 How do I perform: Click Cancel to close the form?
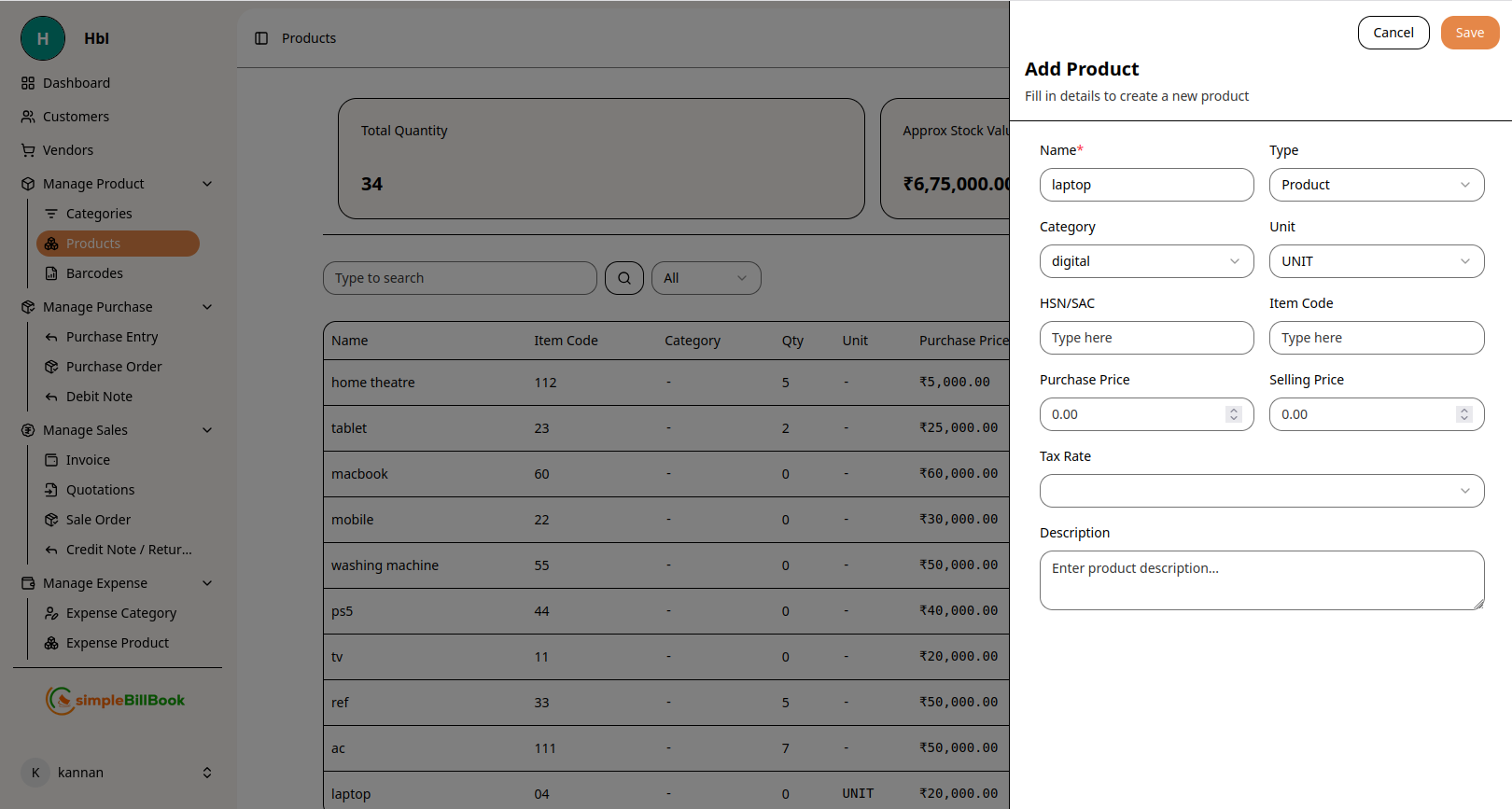point(1393,33)
